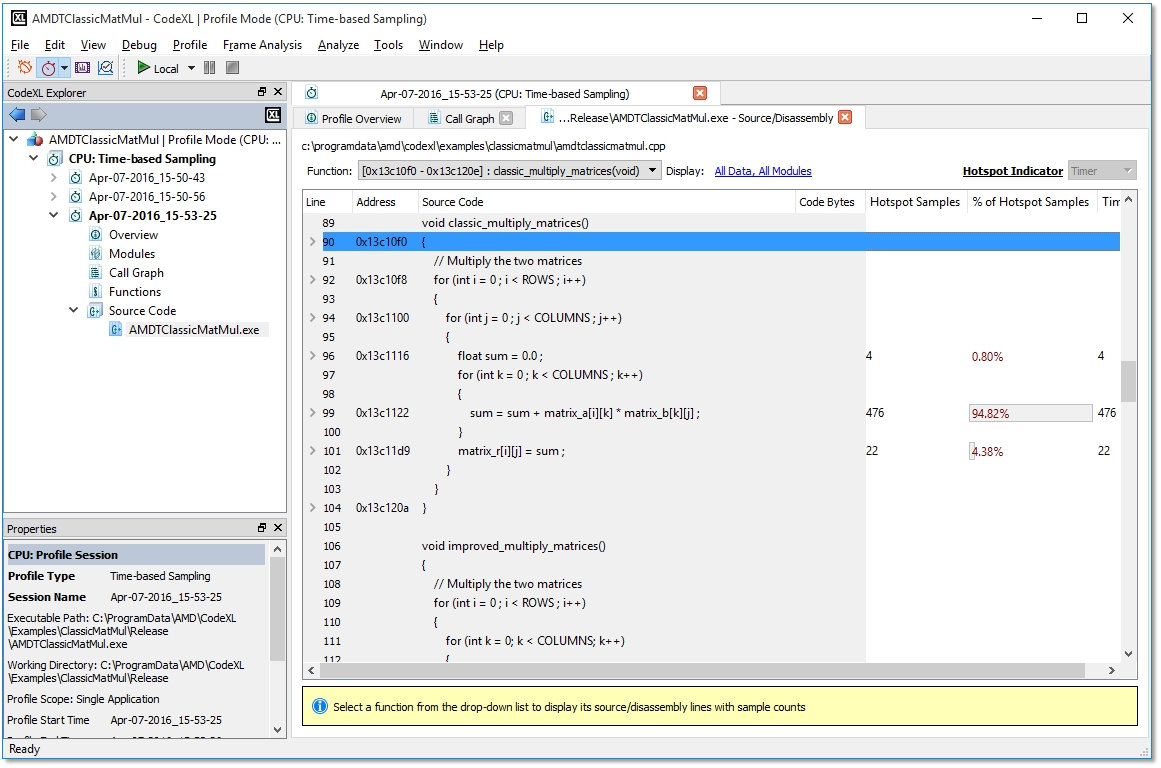
Task: Open Tools menu
Action: (x=388, y=44)
